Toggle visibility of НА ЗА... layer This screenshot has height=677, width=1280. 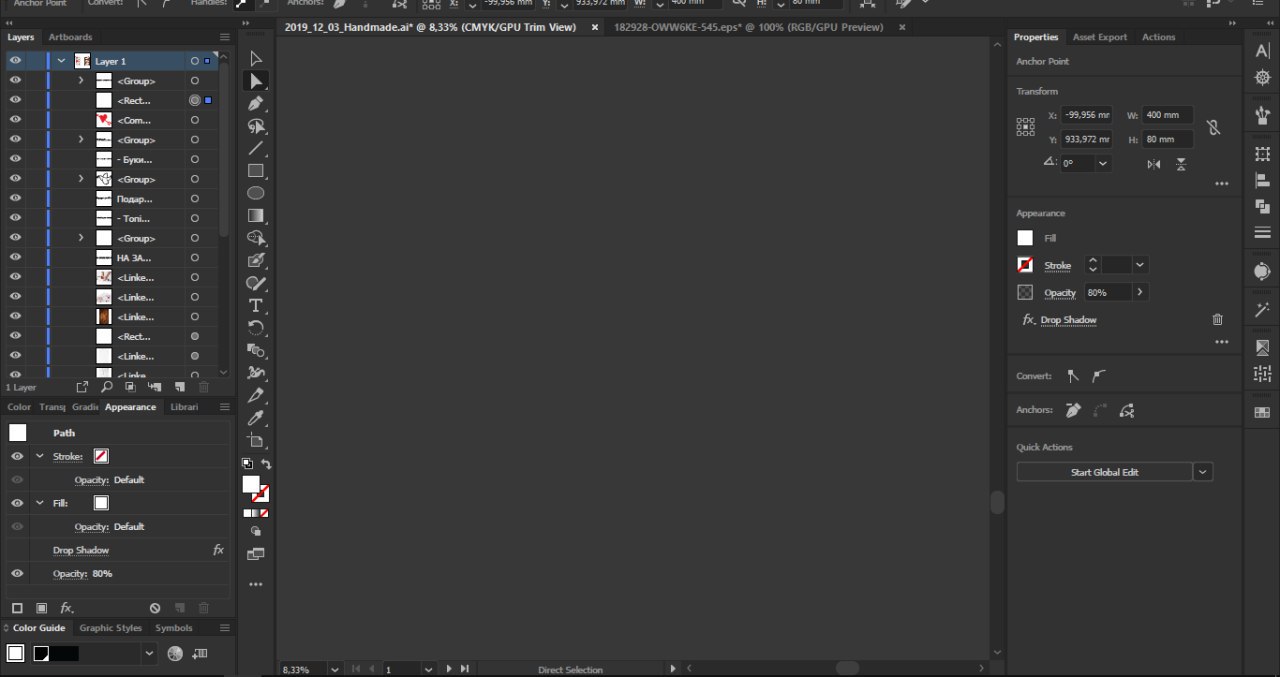(x=15, y=258)
